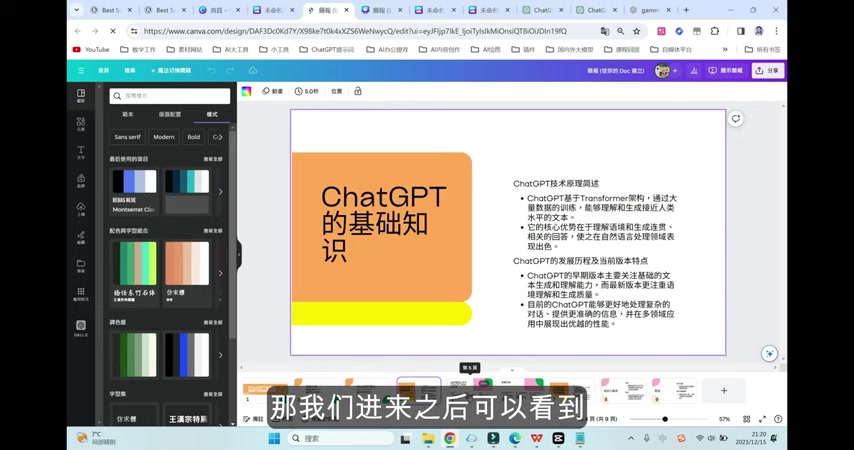Image resolution: width=854 pixels, height=450 pixels.
Task: Open the Projects folder in the sidebar
Action: pyautogui.click(x=81, y=266)
